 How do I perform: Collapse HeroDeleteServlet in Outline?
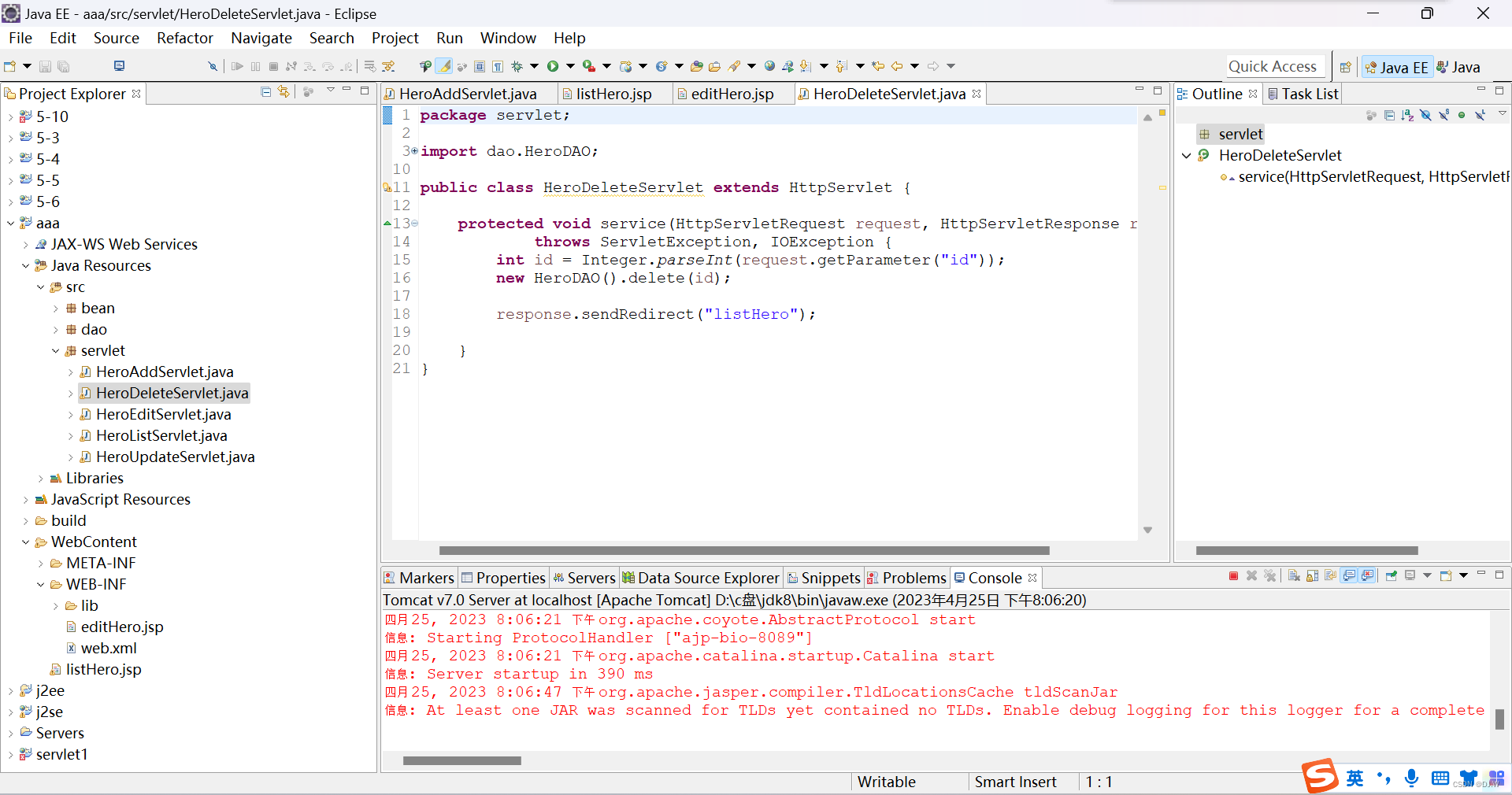tap(1186, 156)
